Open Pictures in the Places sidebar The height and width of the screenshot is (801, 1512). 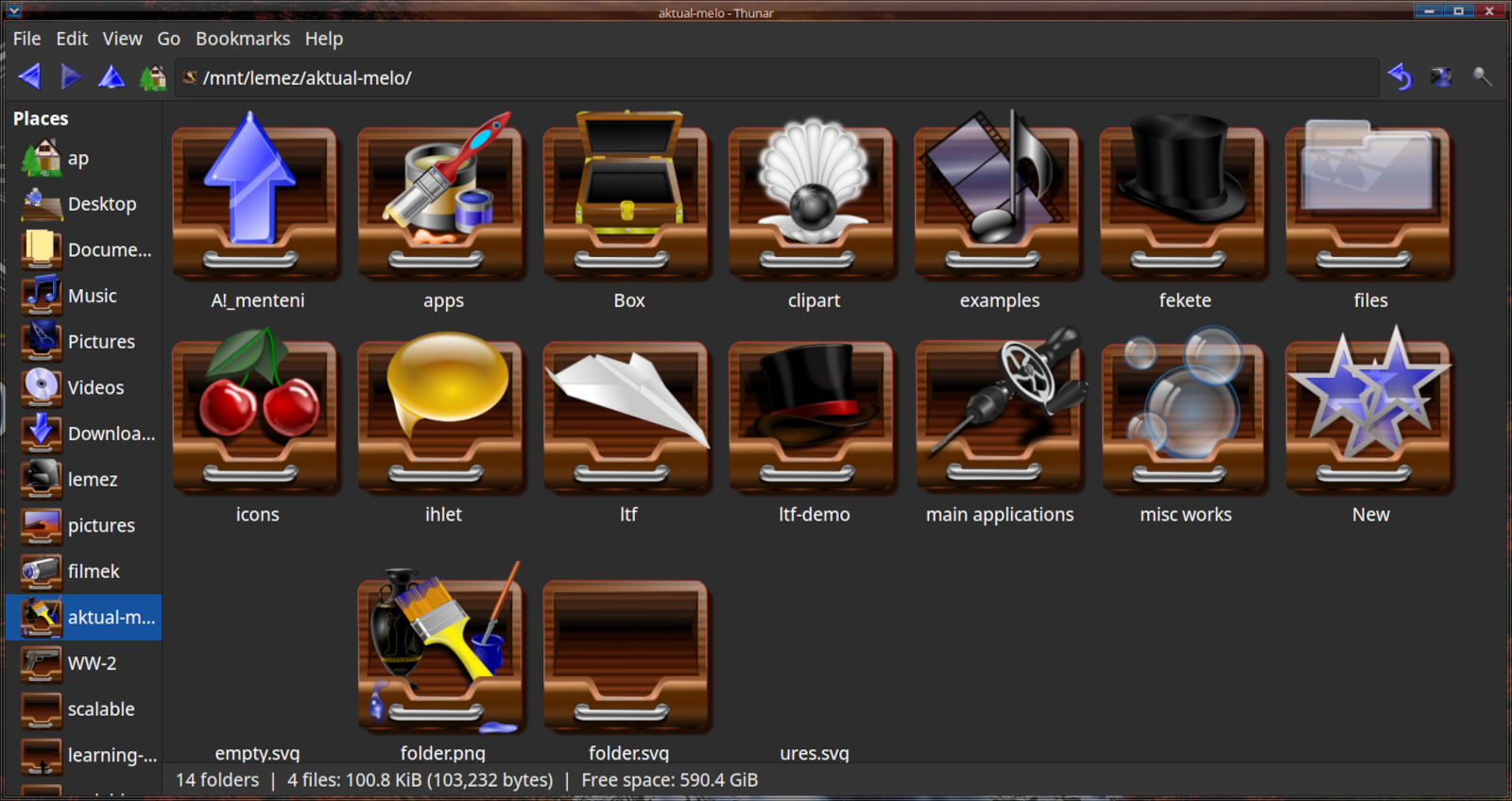[83, 342]
